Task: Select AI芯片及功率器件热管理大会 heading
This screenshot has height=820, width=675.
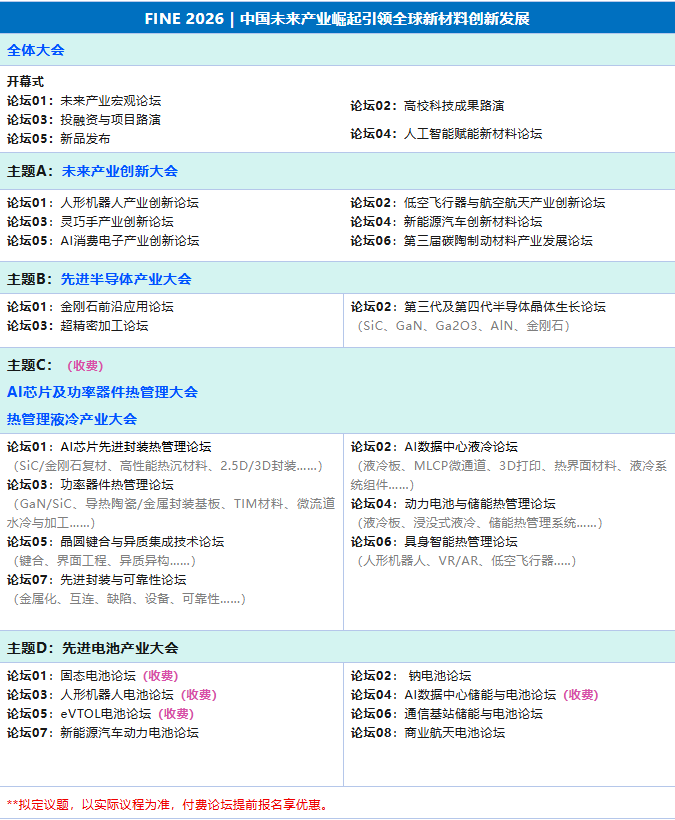Action: [102, 392]
